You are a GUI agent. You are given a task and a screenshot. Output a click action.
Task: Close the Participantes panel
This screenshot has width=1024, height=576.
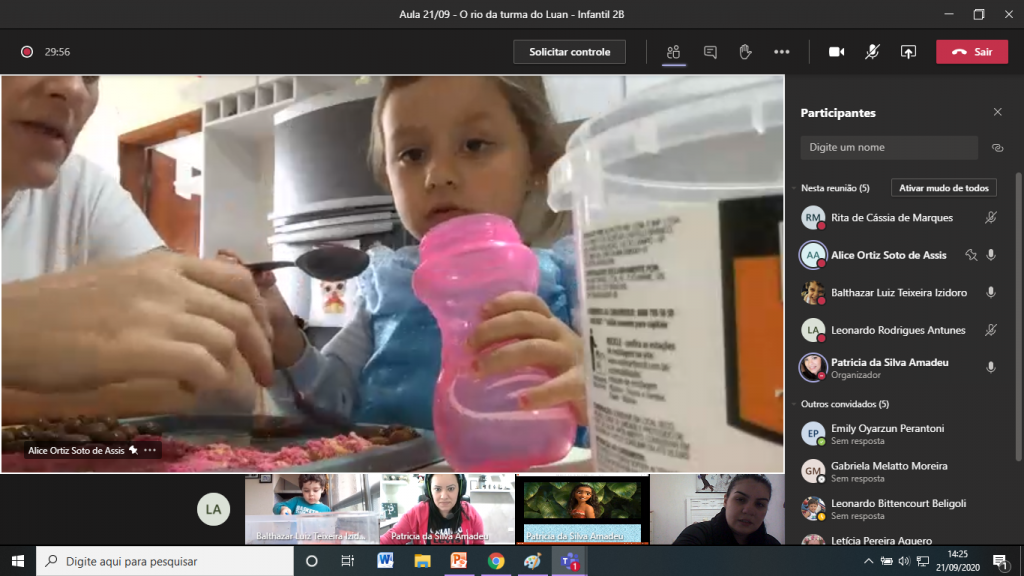coord(997,113)
